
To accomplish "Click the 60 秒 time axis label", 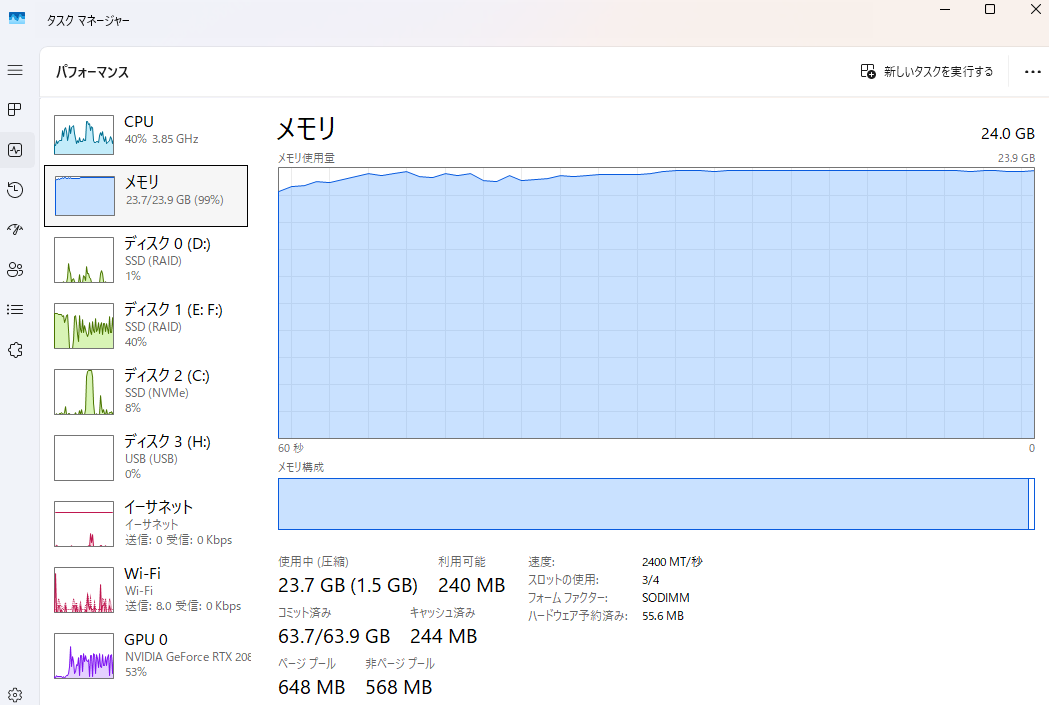I will click(290, 447).
